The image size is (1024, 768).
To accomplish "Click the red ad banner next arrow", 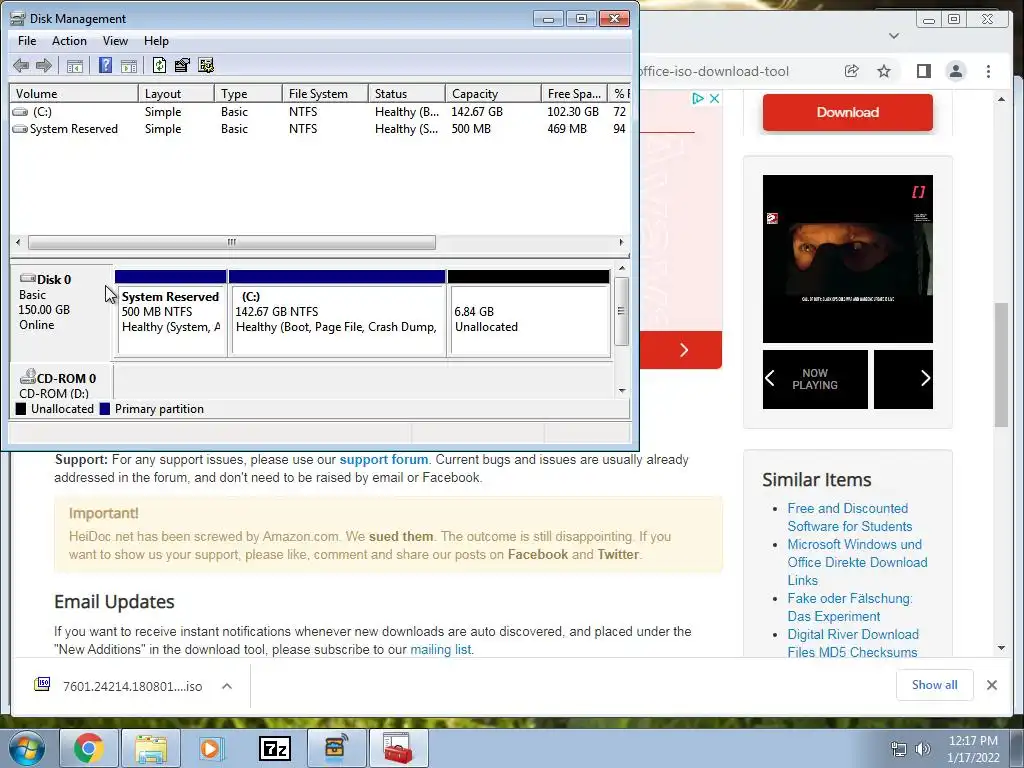I will coord(683,350).
